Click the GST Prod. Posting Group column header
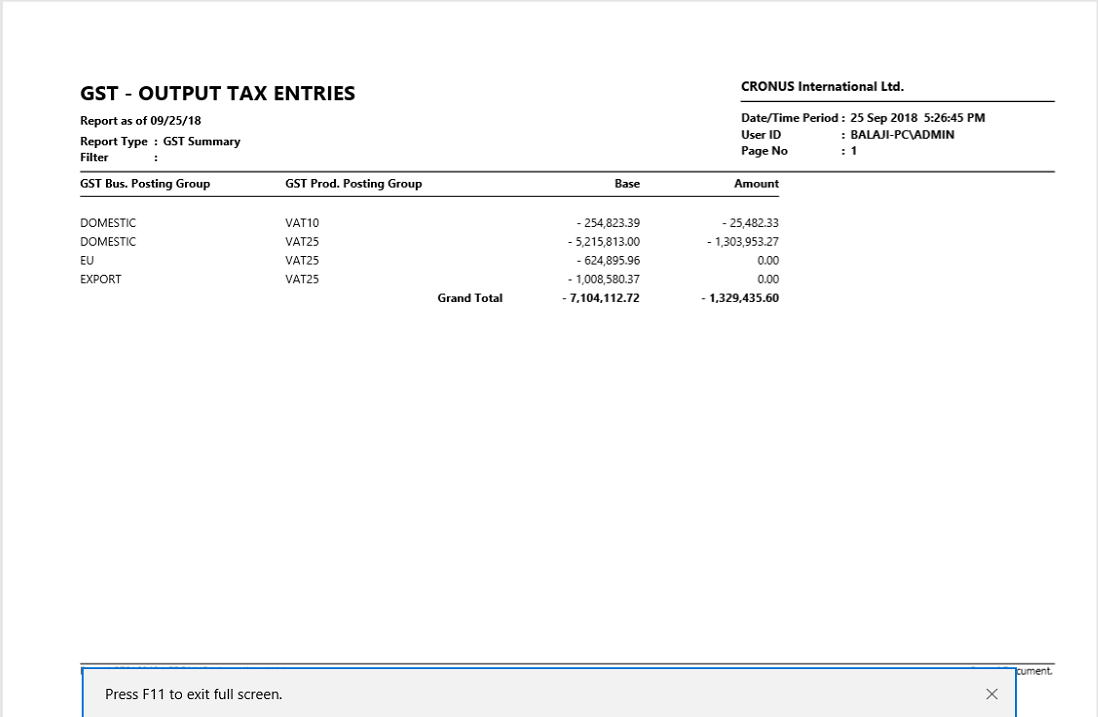 pyautogui.click(x=354, y=183)
